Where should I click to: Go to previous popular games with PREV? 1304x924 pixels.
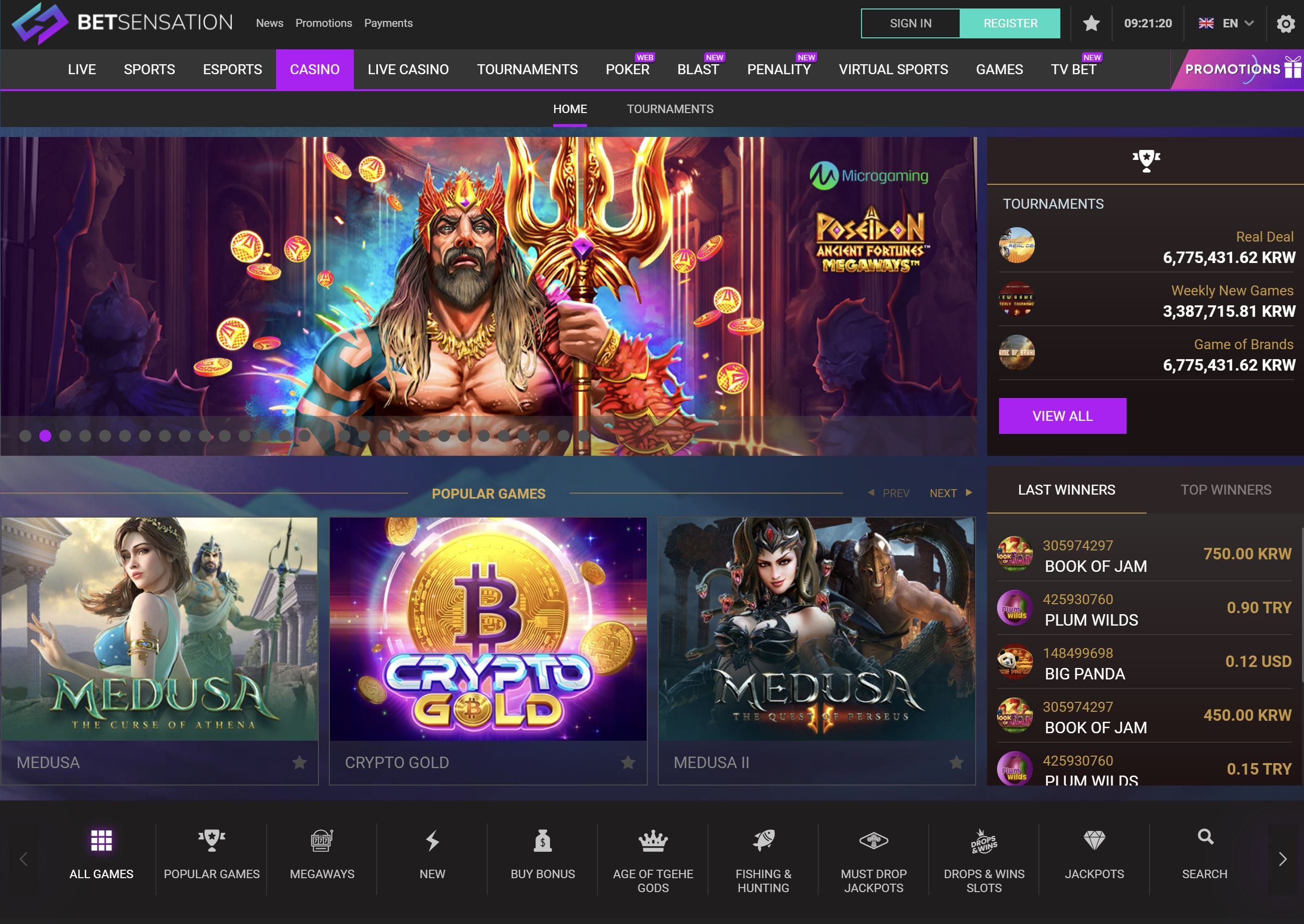click(888, 493)
